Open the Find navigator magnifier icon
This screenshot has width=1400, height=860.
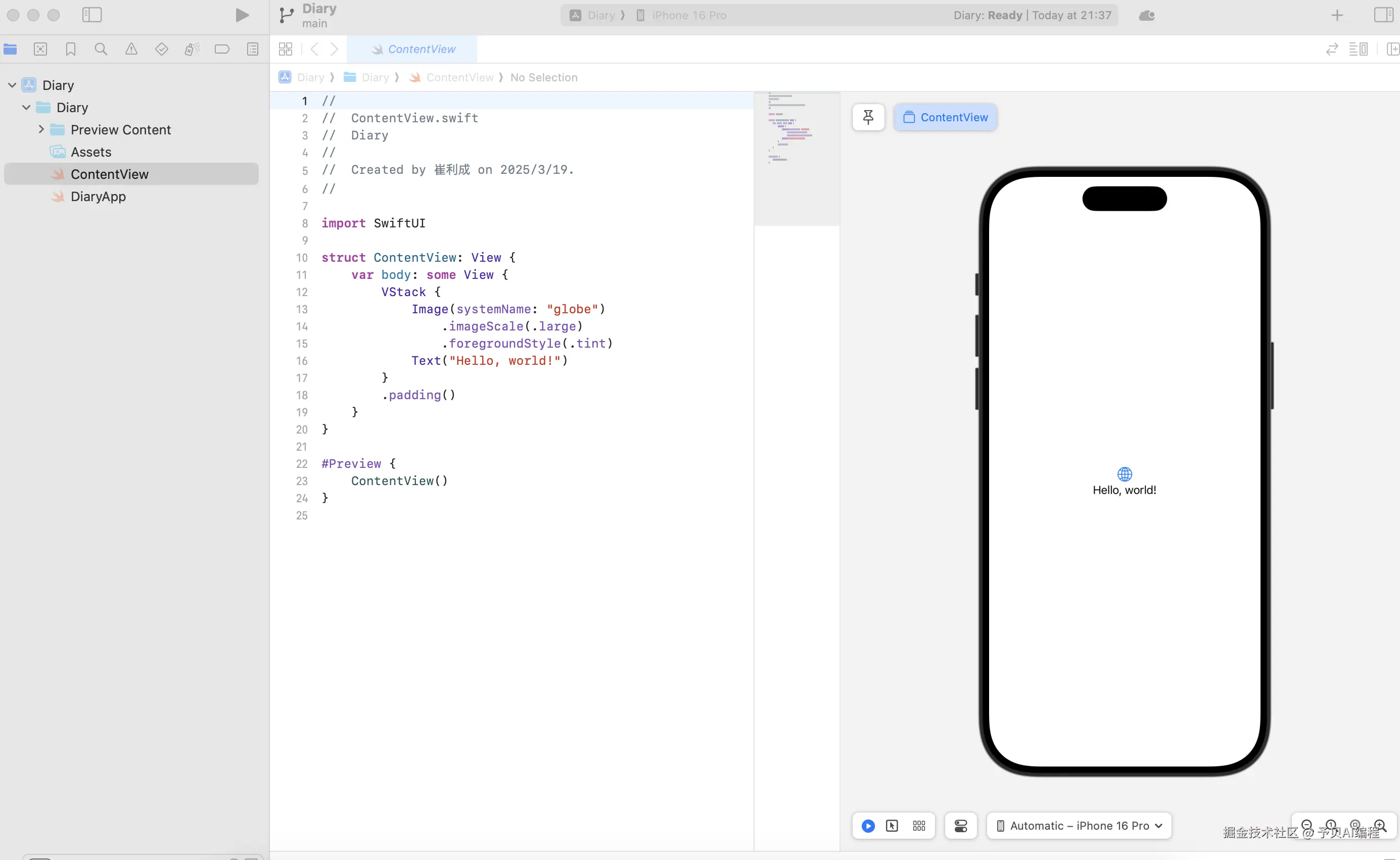click(101, 50)
